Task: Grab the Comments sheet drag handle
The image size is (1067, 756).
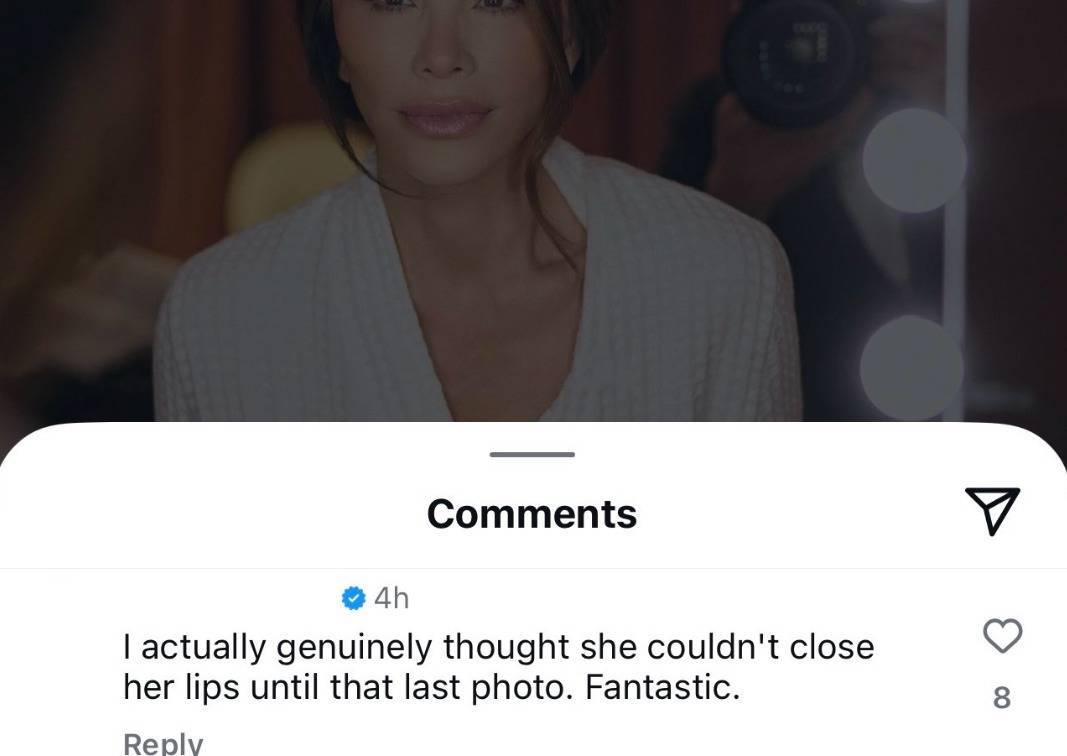Action: pyautogui.click(x=532, y=455)
